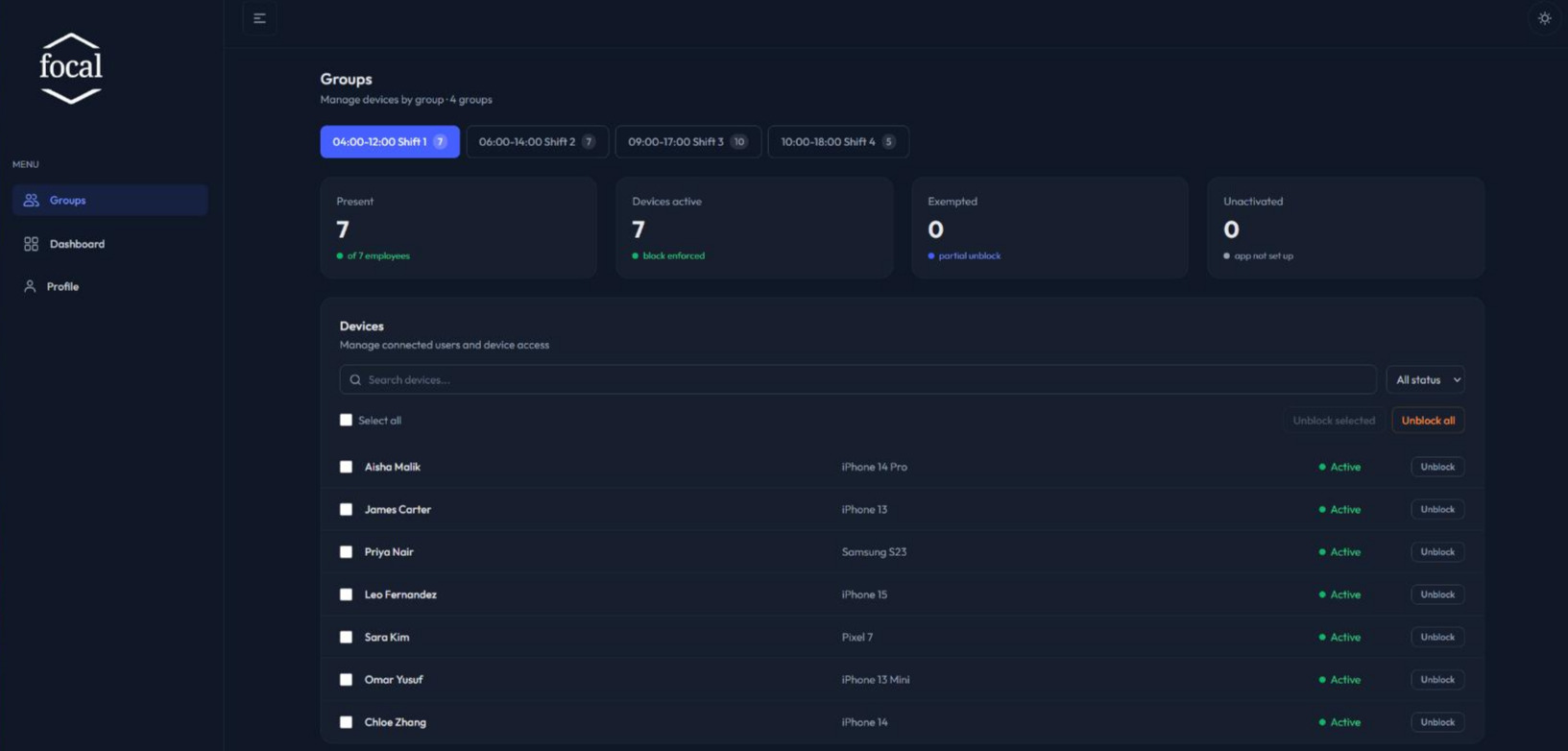
Task: Open the Profile menu item
Action: (110, 286)
